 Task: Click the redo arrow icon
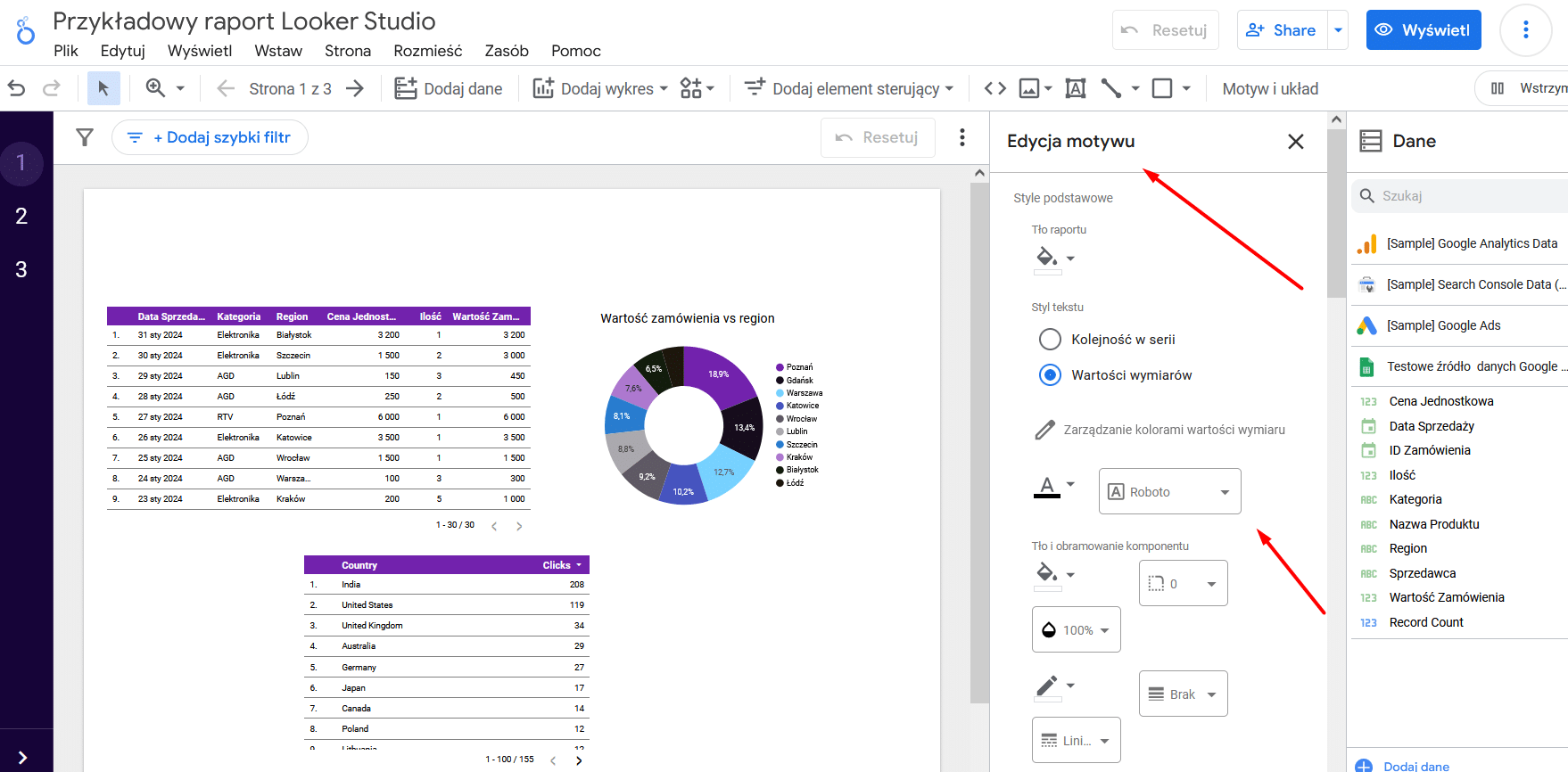(x=52, y=88)
